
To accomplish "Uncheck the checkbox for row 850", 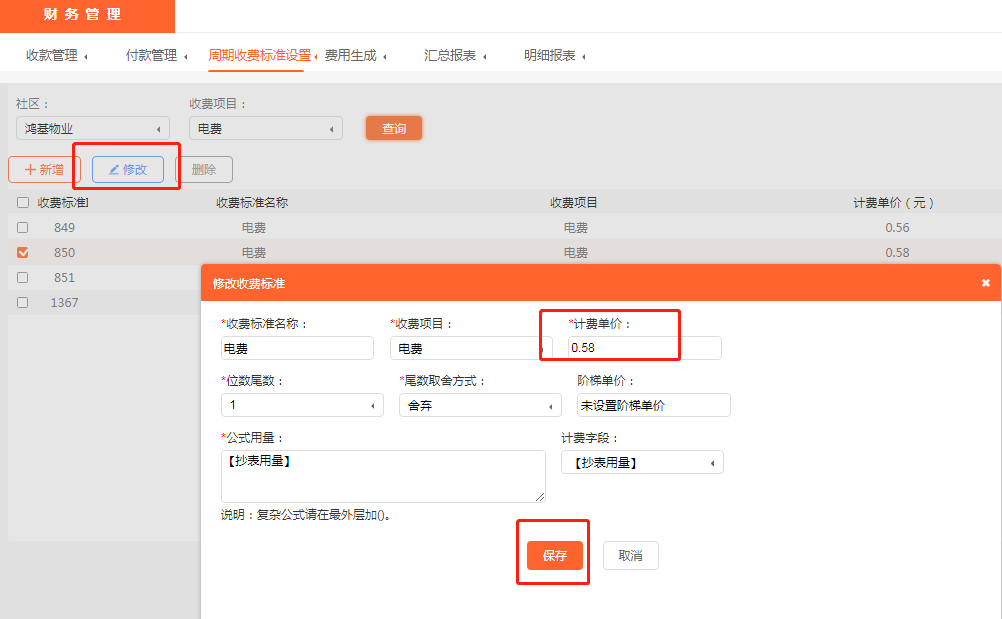I will [x=23, y=252].
